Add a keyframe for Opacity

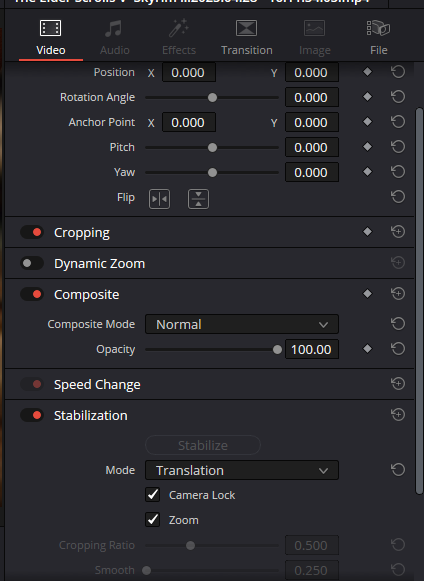point(367,349)
